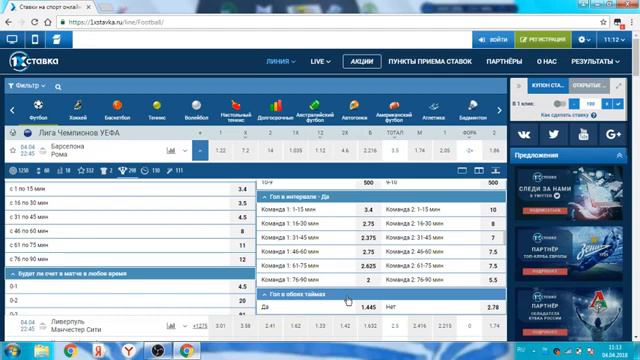Show the trophy market group (298)
The width and height of the screenshot is (640, 360).
127,171
